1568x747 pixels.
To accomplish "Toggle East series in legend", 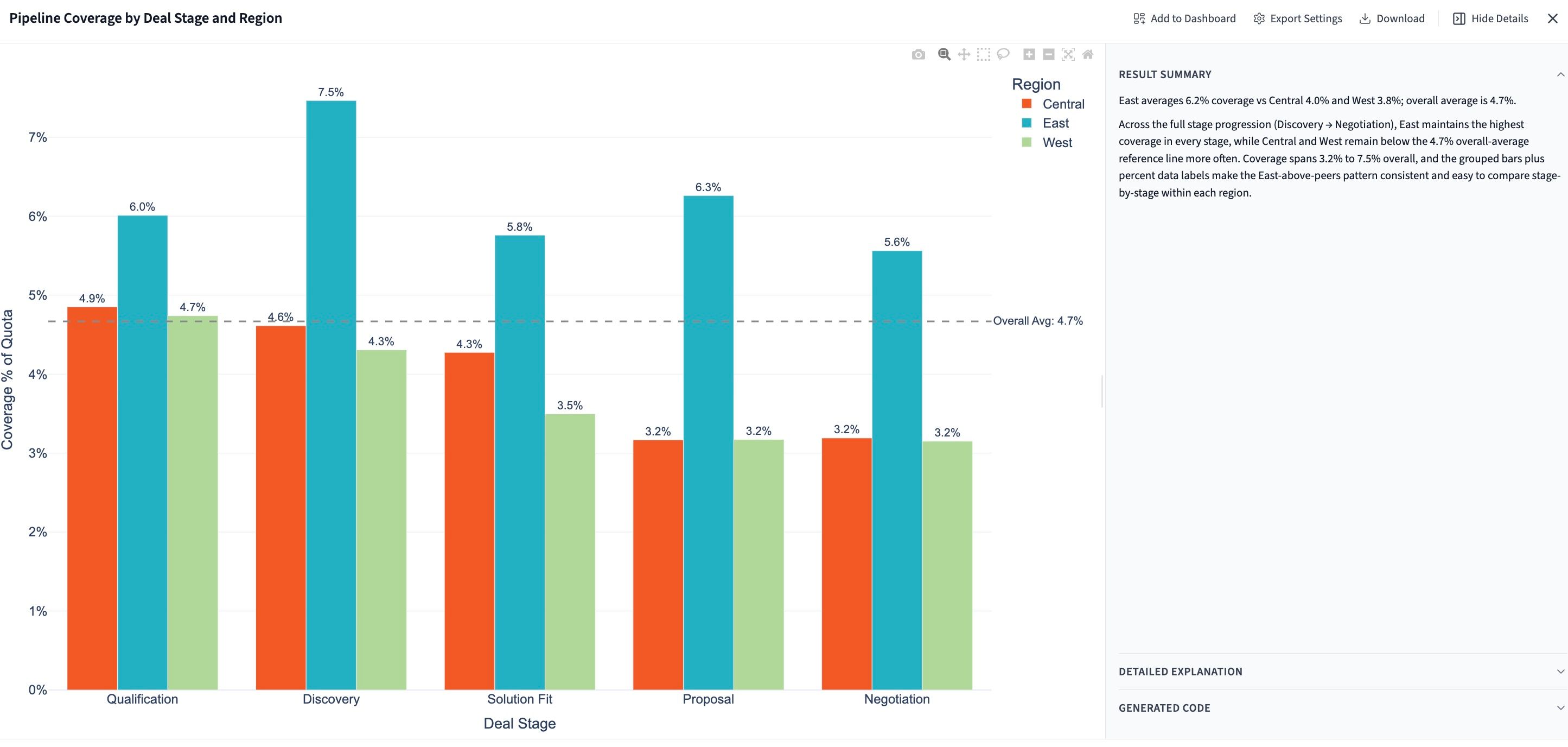I will (x=1055, y=123).
